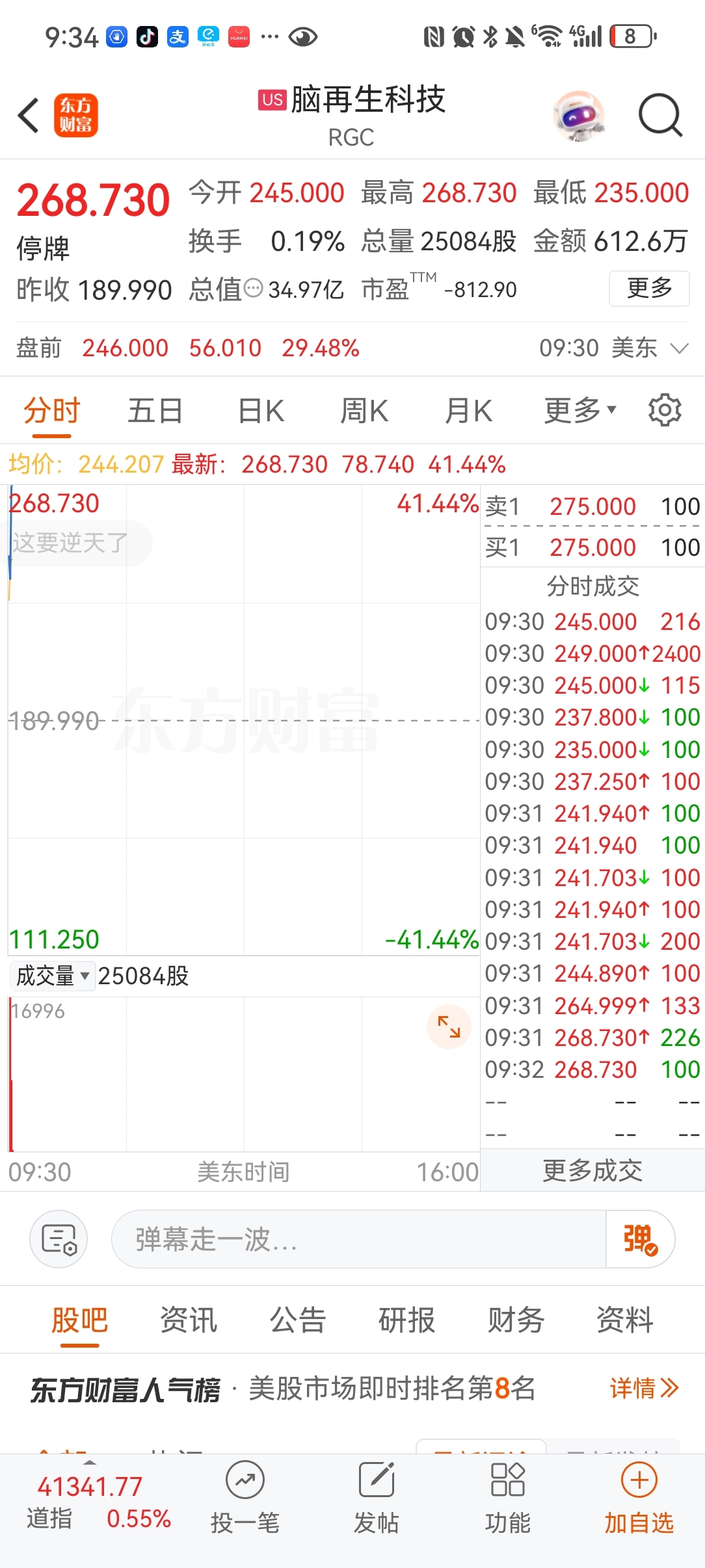
Task: Expand chart to fullscreen icon
Action: coord(448,1026)
